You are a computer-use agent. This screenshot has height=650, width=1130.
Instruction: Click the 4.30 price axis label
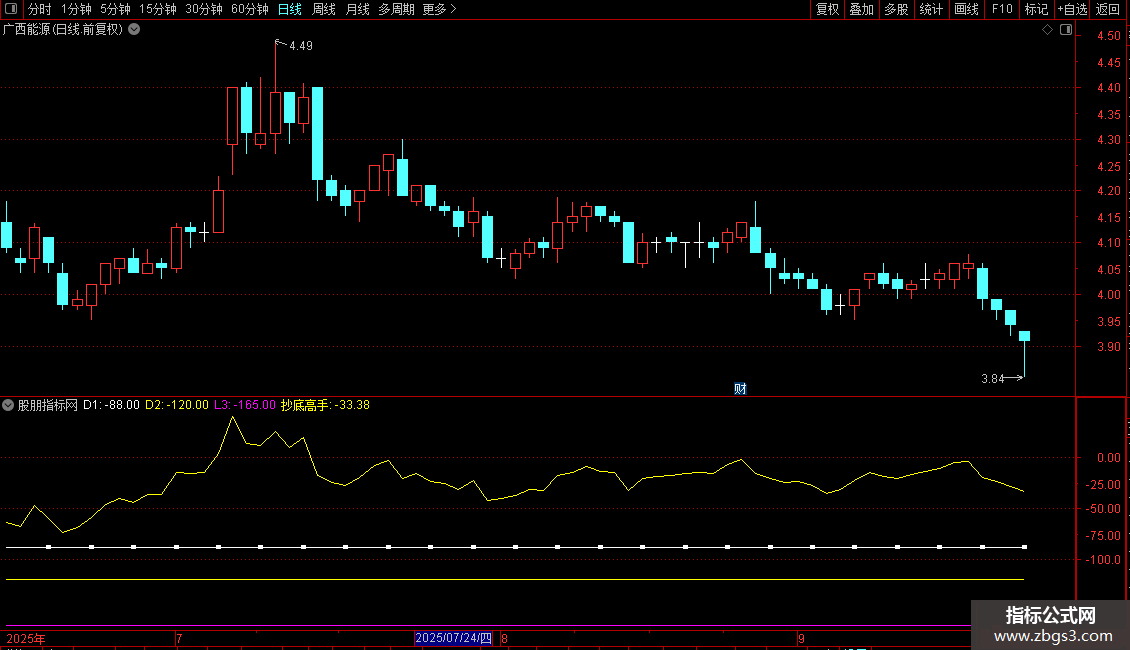point(1108,140)
